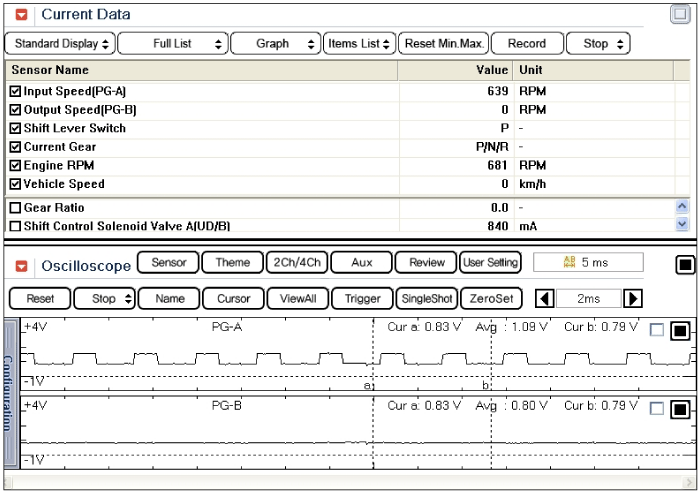Open the Full List dropdown
The height and width of the screenshot is (493, 700).
(x=173, y=44)
